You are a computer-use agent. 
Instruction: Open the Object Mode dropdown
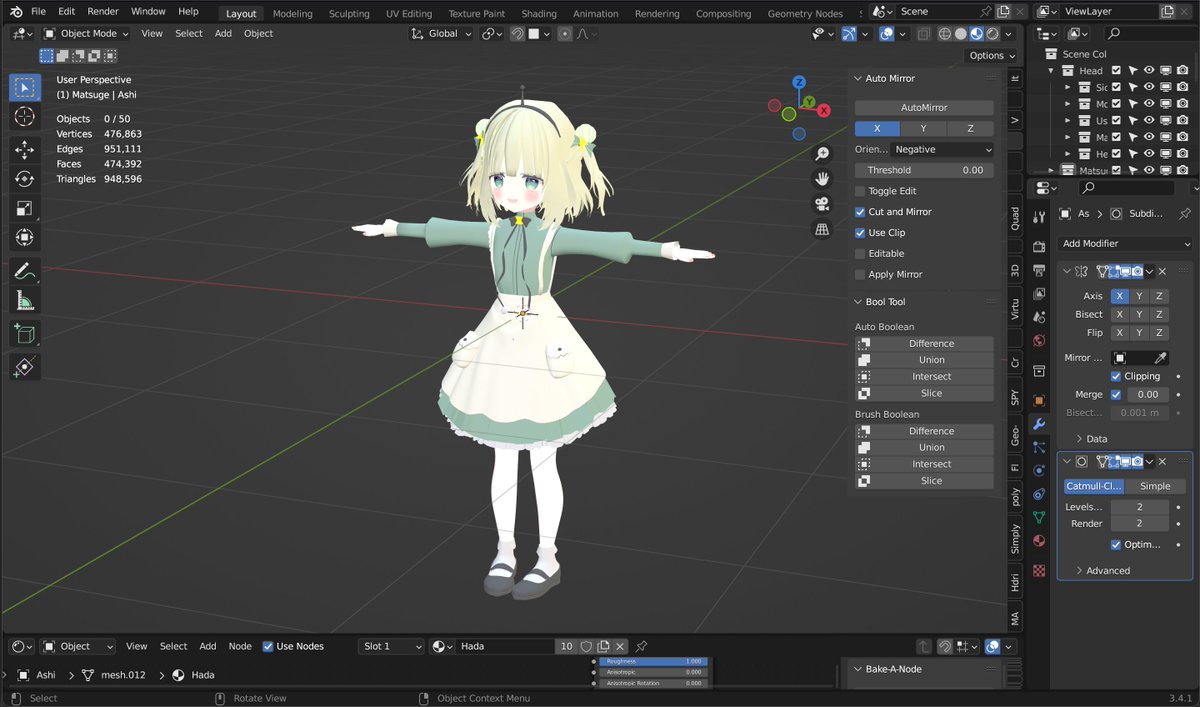86,33
